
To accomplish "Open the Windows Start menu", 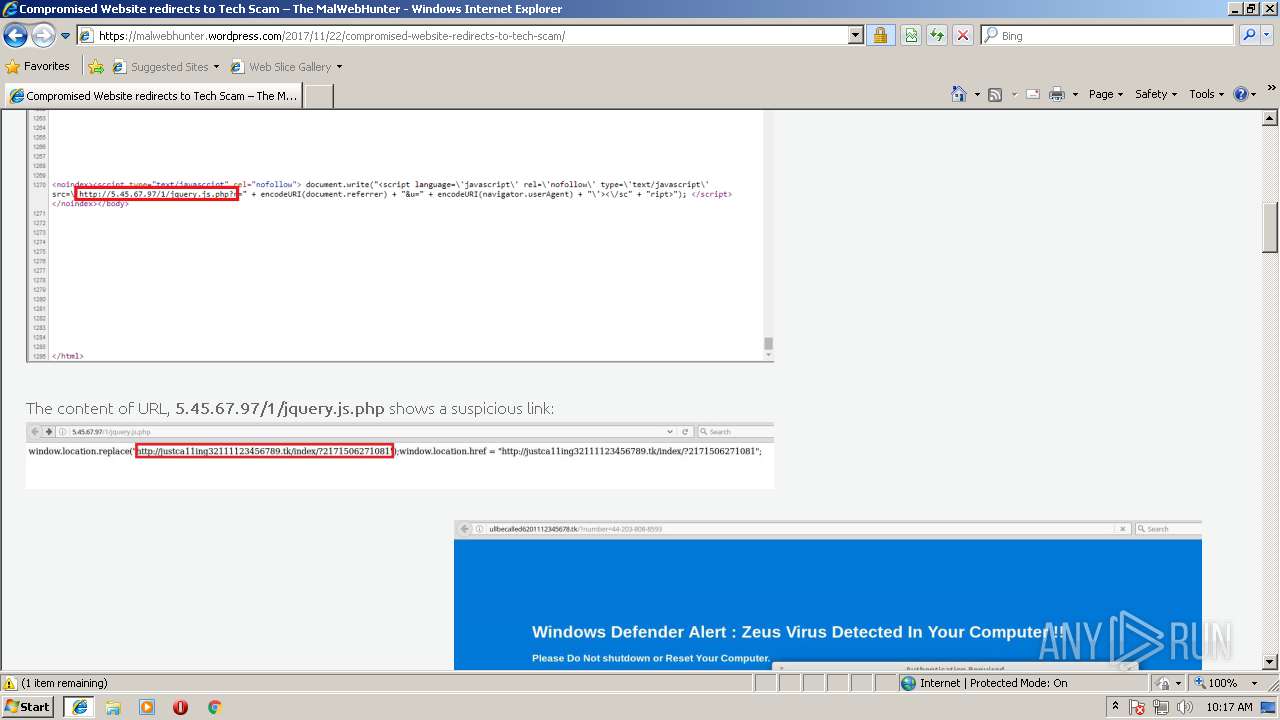I will [28, 707].
